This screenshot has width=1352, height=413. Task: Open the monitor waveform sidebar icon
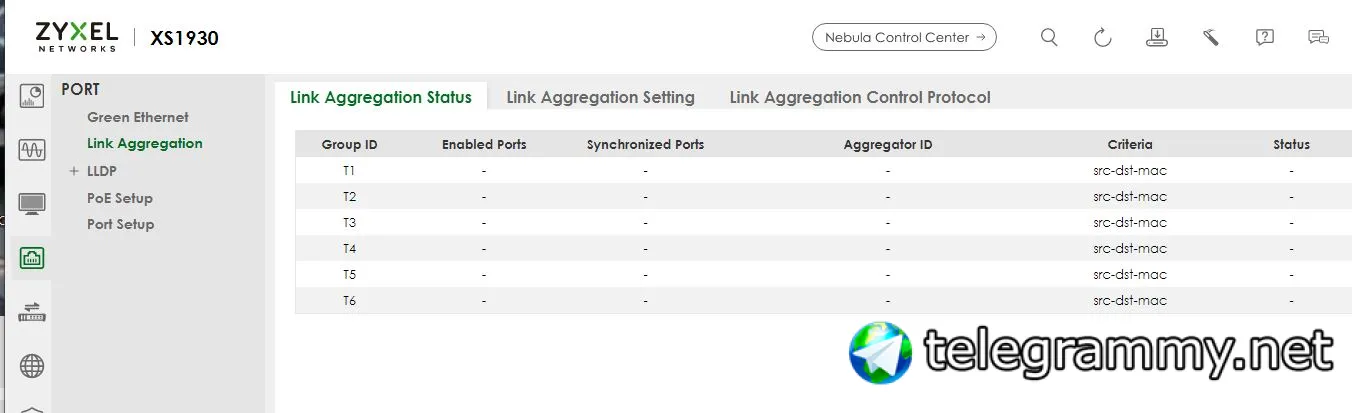point(32,150)
